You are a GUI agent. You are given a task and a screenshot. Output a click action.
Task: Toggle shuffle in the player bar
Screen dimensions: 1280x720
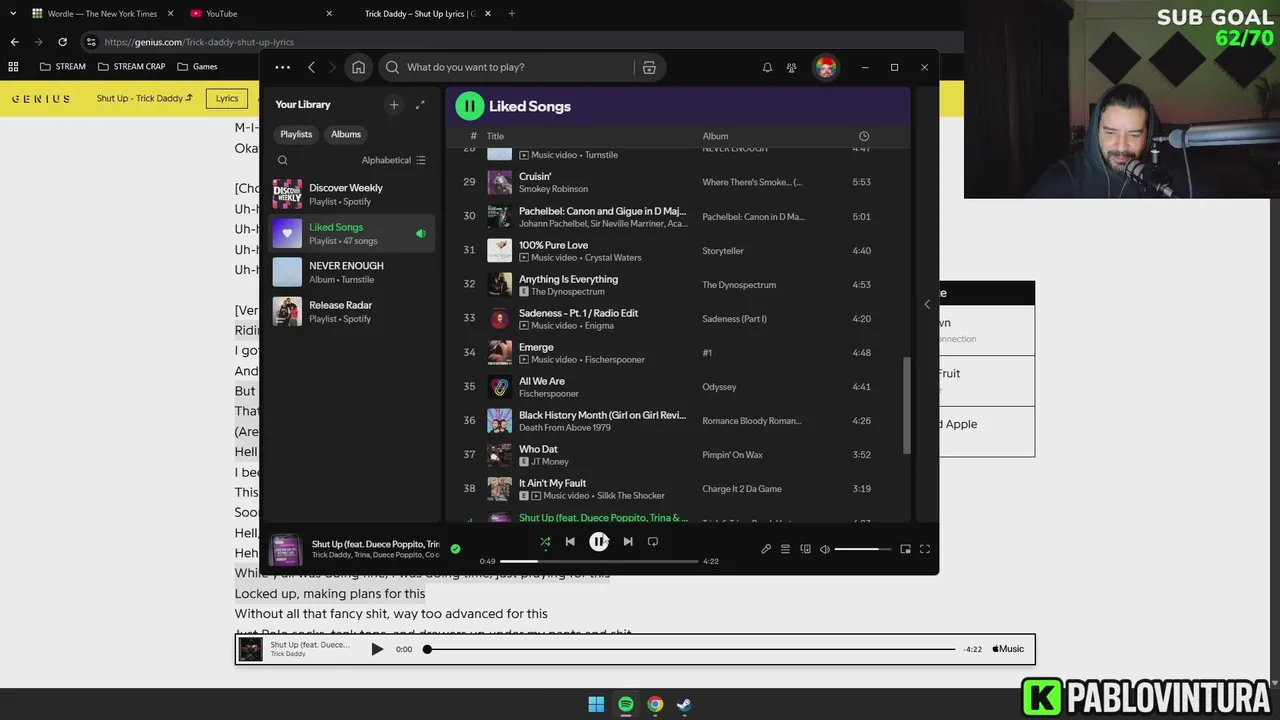pos(545,542)
